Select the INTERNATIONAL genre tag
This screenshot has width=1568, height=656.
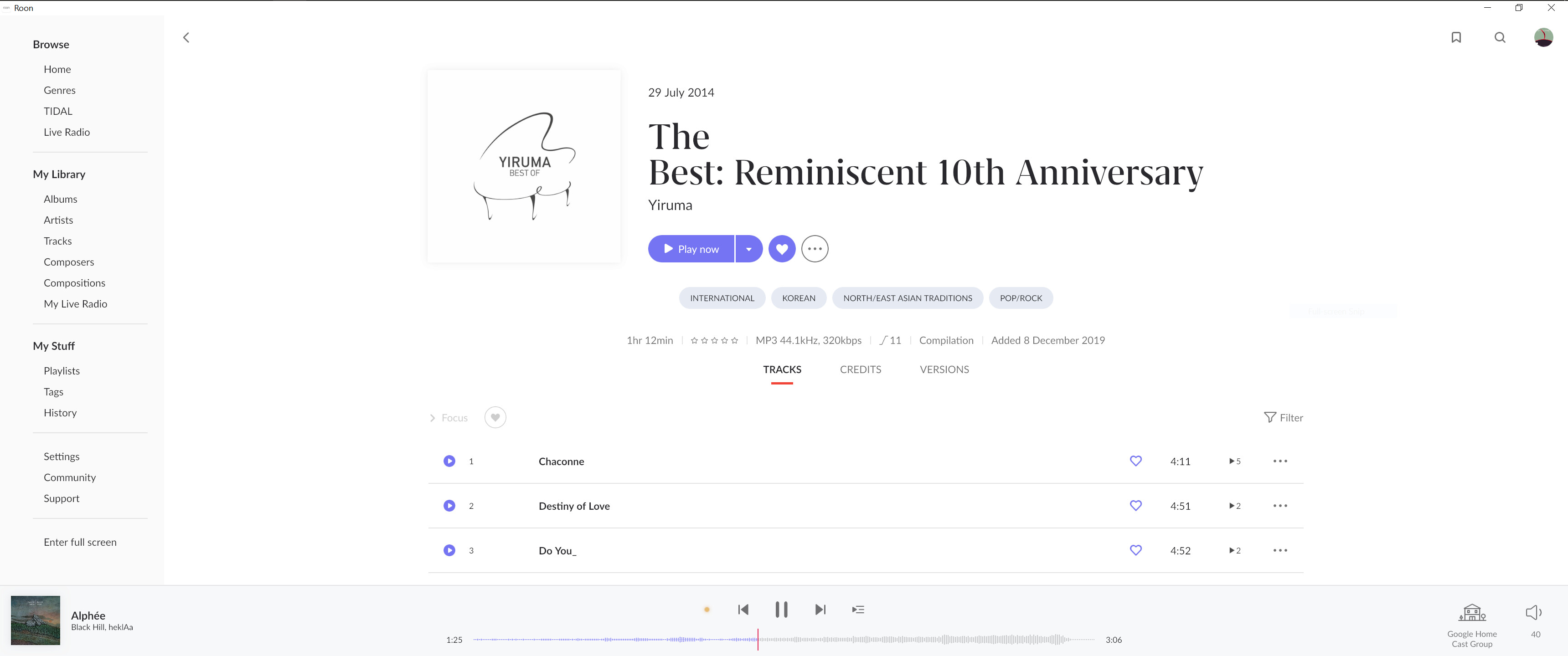[x=722, y=298]
